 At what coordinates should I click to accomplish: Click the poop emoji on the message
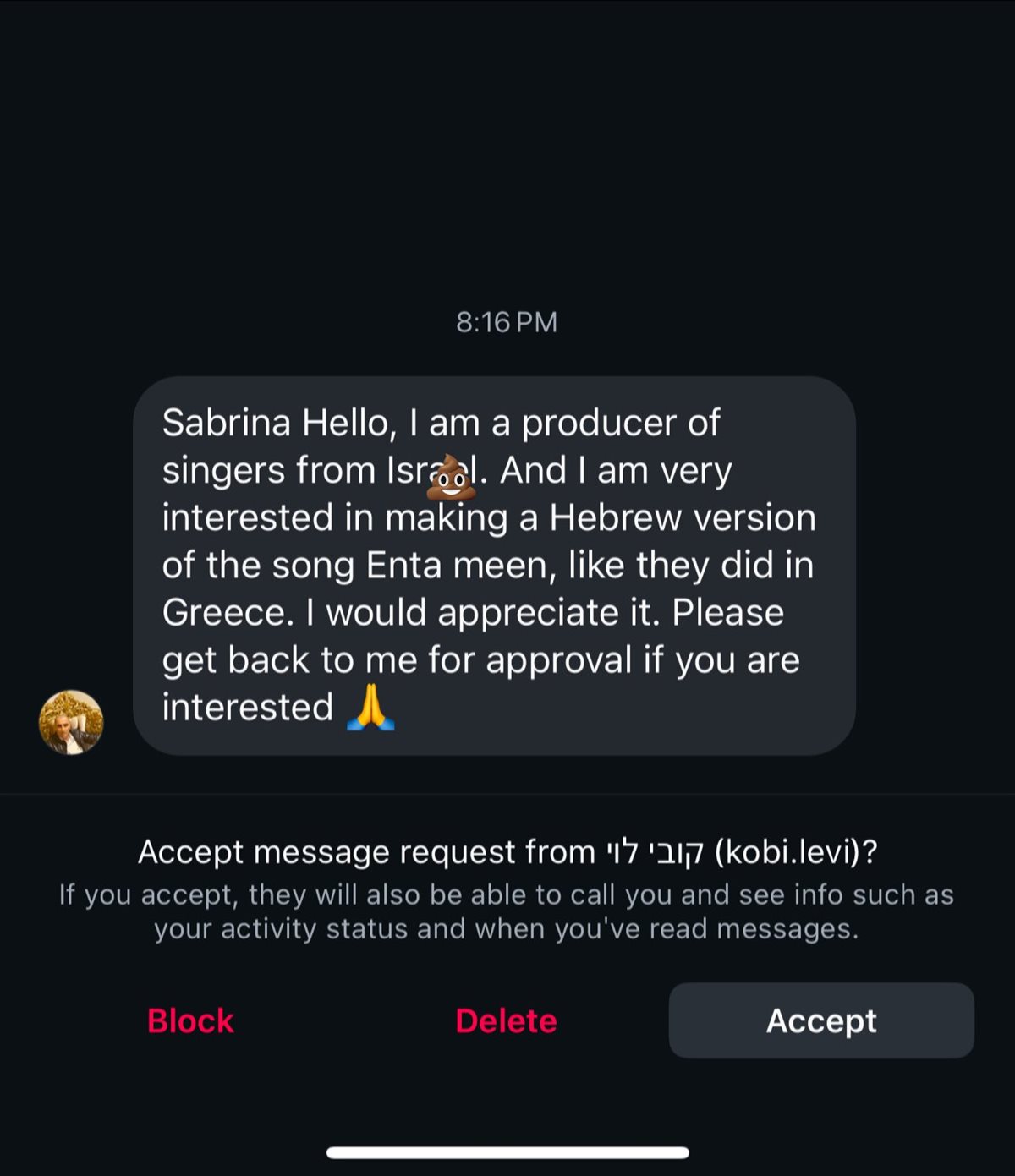point(450,479)
